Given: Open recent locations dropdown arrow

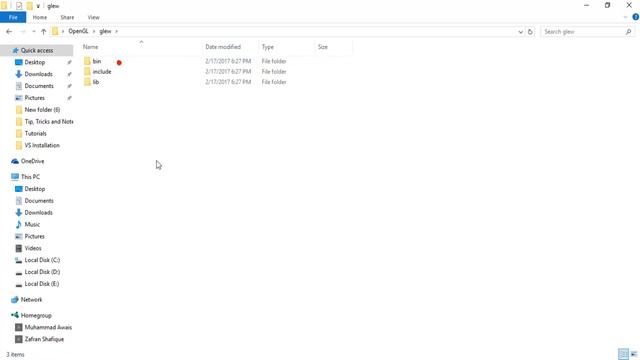Looking at the screenshot, I should click(33, 31).
